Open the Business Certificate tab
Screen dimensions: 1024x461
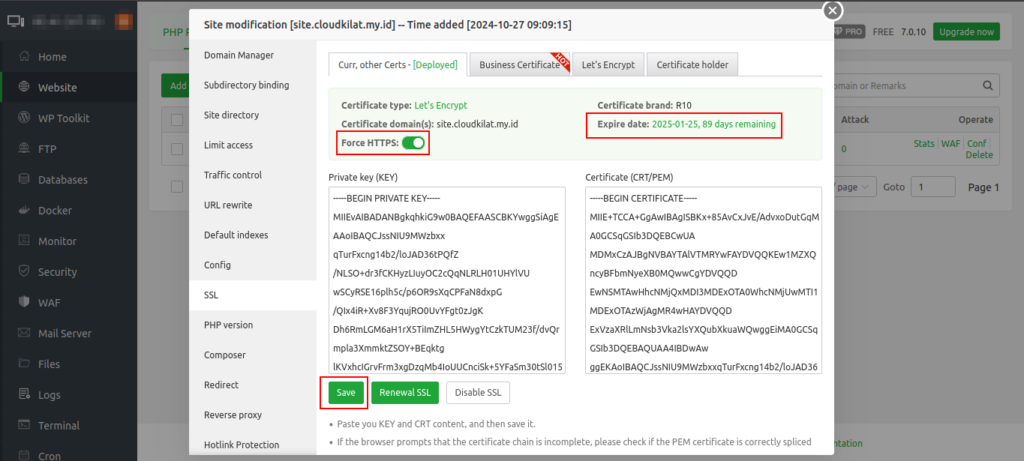click(519, 65)
